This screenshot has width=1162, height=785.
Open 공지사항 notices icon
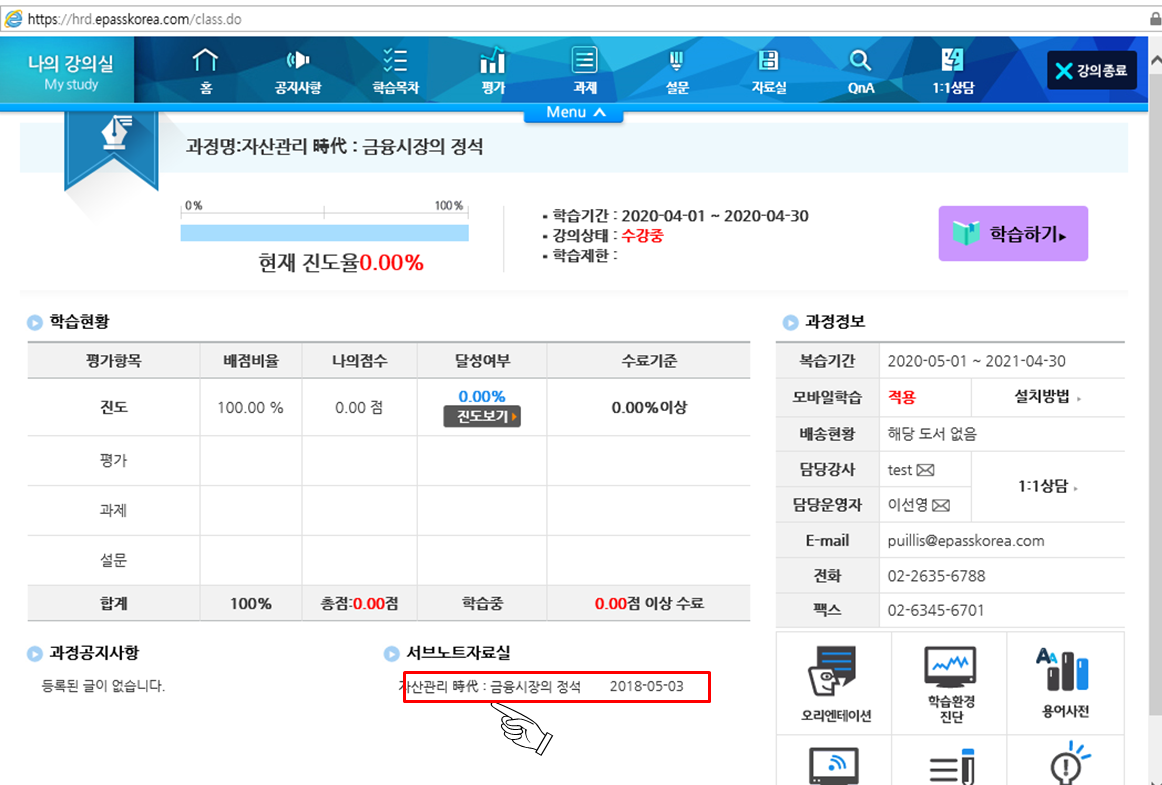[x=298, y=62]
